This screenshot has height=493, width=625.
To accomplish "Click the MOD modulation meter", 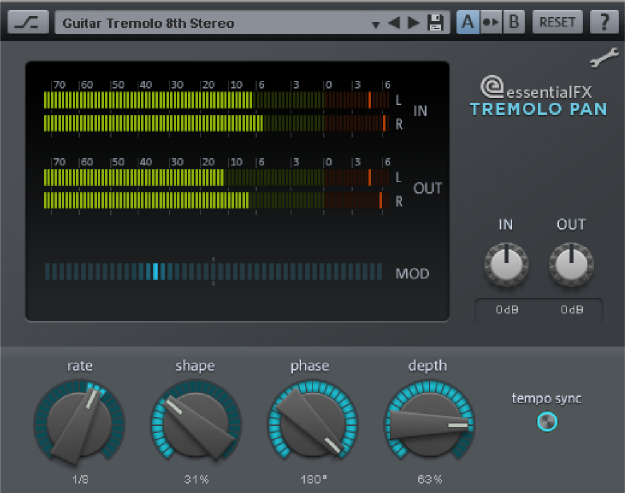I will point(213,271).
